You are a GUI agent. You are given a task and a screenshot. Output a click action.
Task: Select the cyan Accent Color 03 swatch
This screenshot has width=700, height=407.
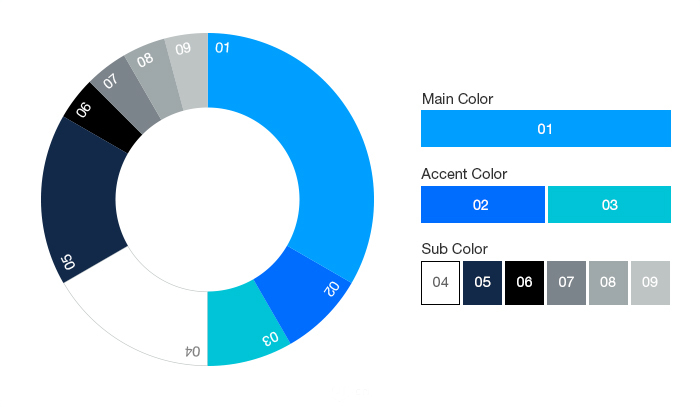point(609,204)
